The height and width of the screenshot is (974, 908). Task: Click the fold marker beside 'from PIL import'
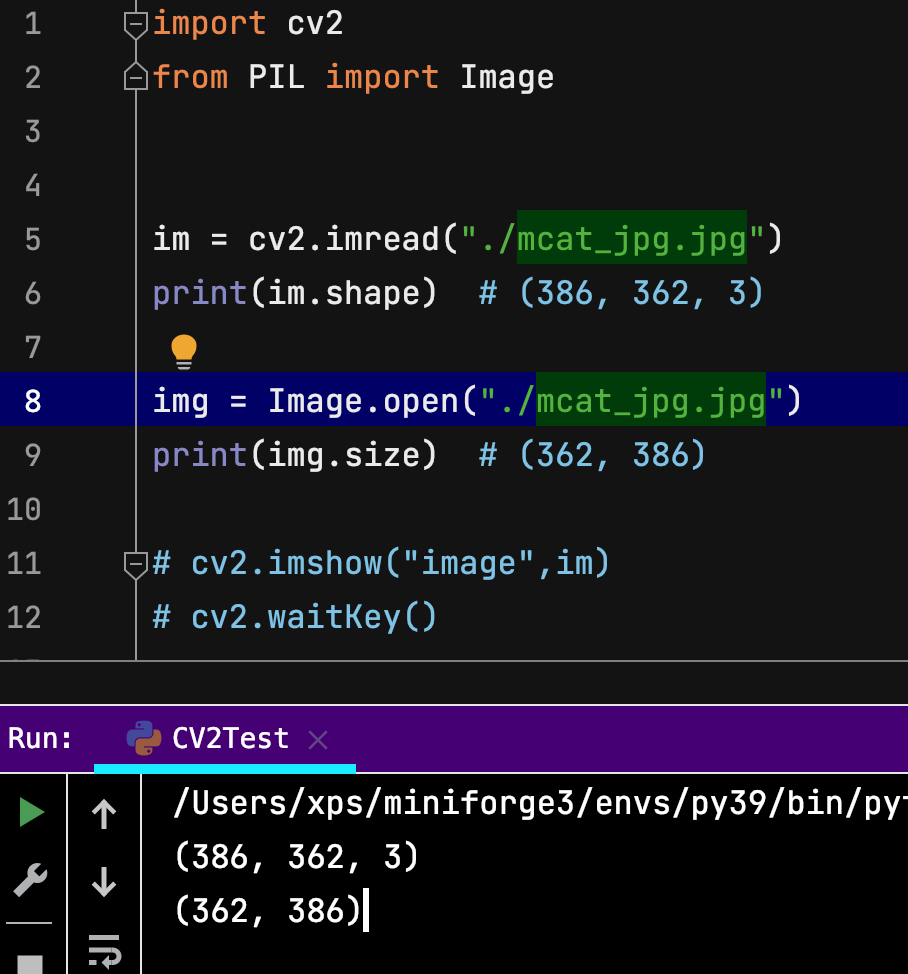136,77
